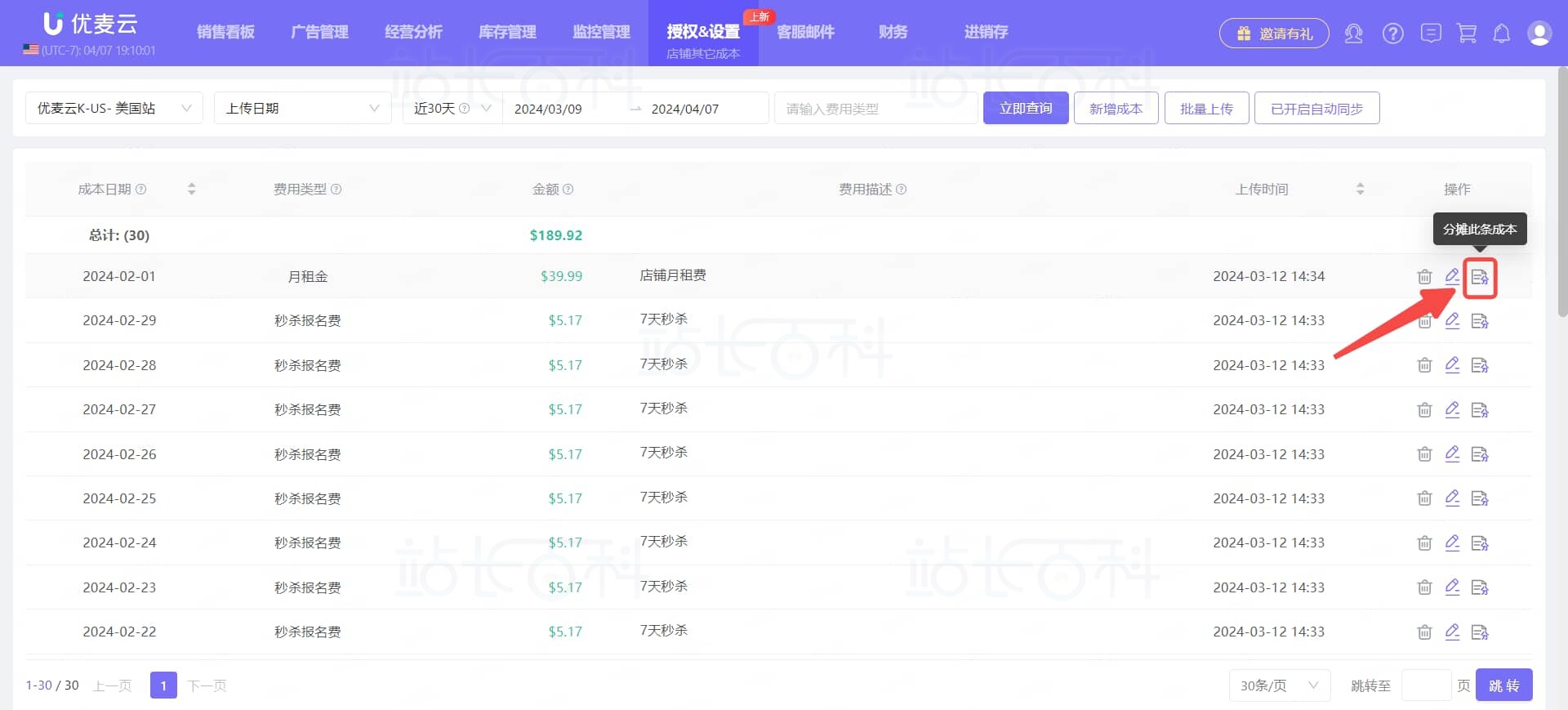This screenshot has width=1568, height=710.
Task: Edit the 2024-02-28 cost record
Action: coord(1452,365)
